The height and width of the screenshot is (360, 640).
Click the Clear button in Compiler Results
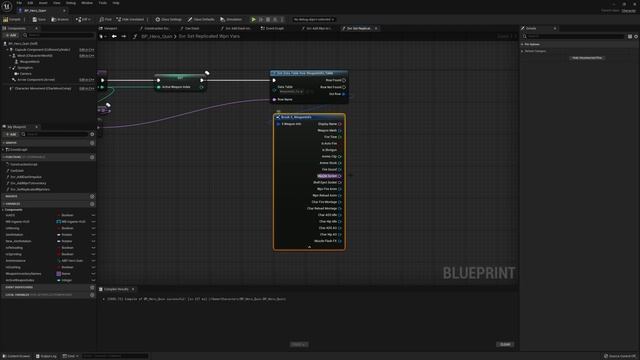coord(505,344)
